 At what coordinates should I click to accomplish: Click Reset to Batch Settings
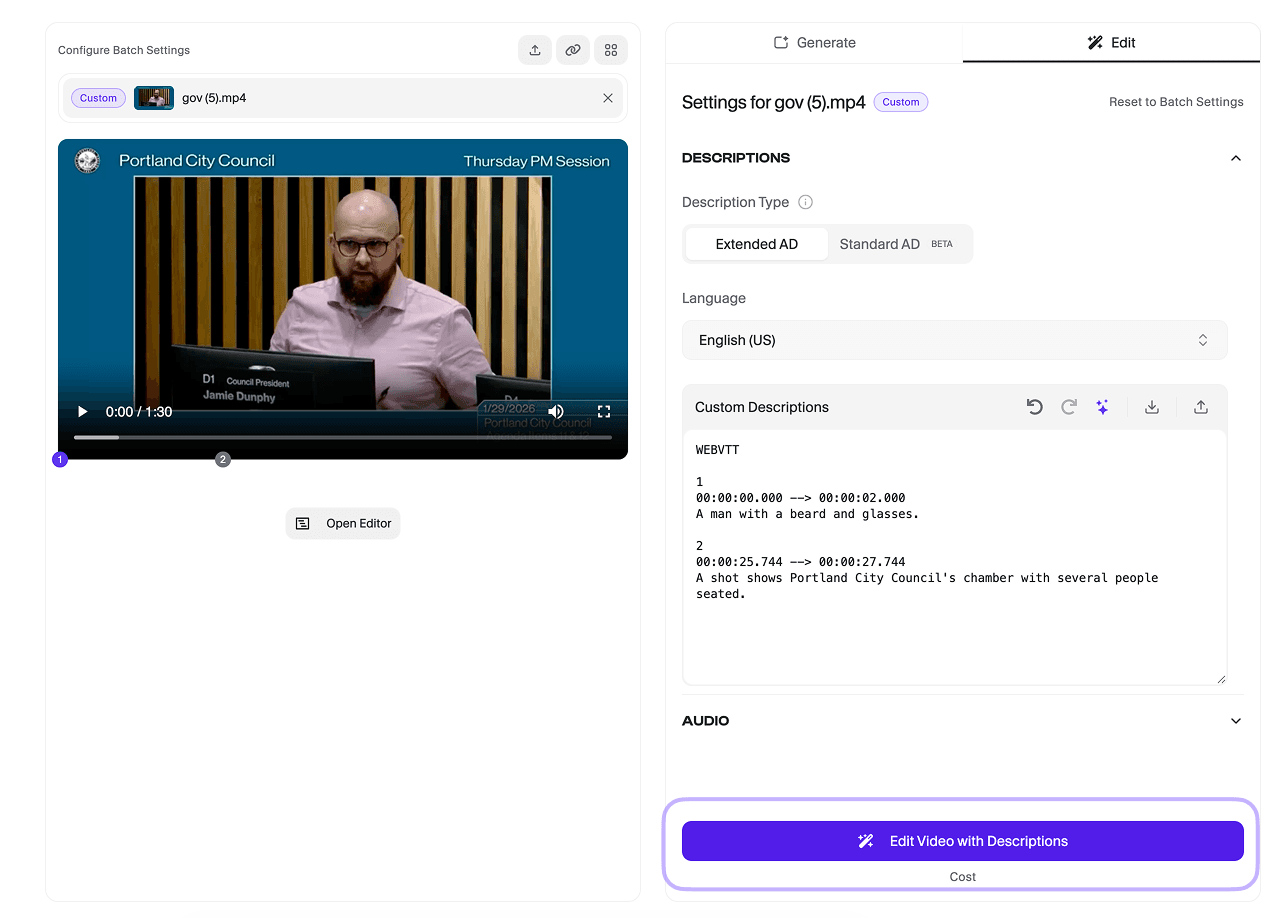(1176, 101)
